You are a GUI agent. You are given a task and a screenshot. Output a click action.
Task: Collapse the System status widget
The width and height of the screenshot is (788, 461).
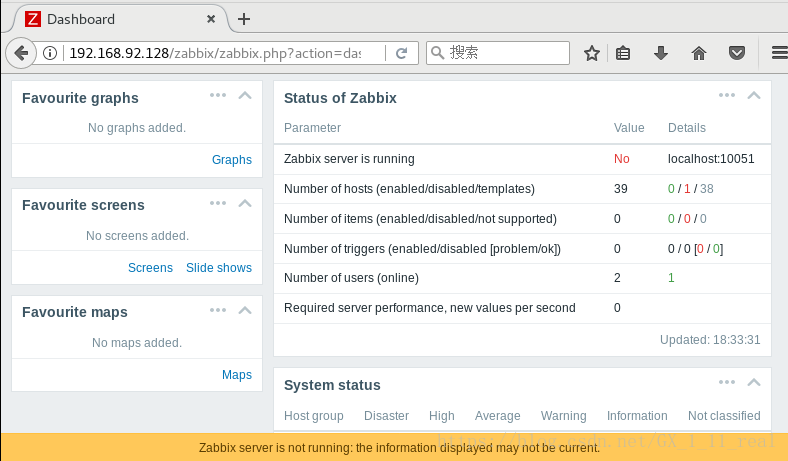point(754,382)
